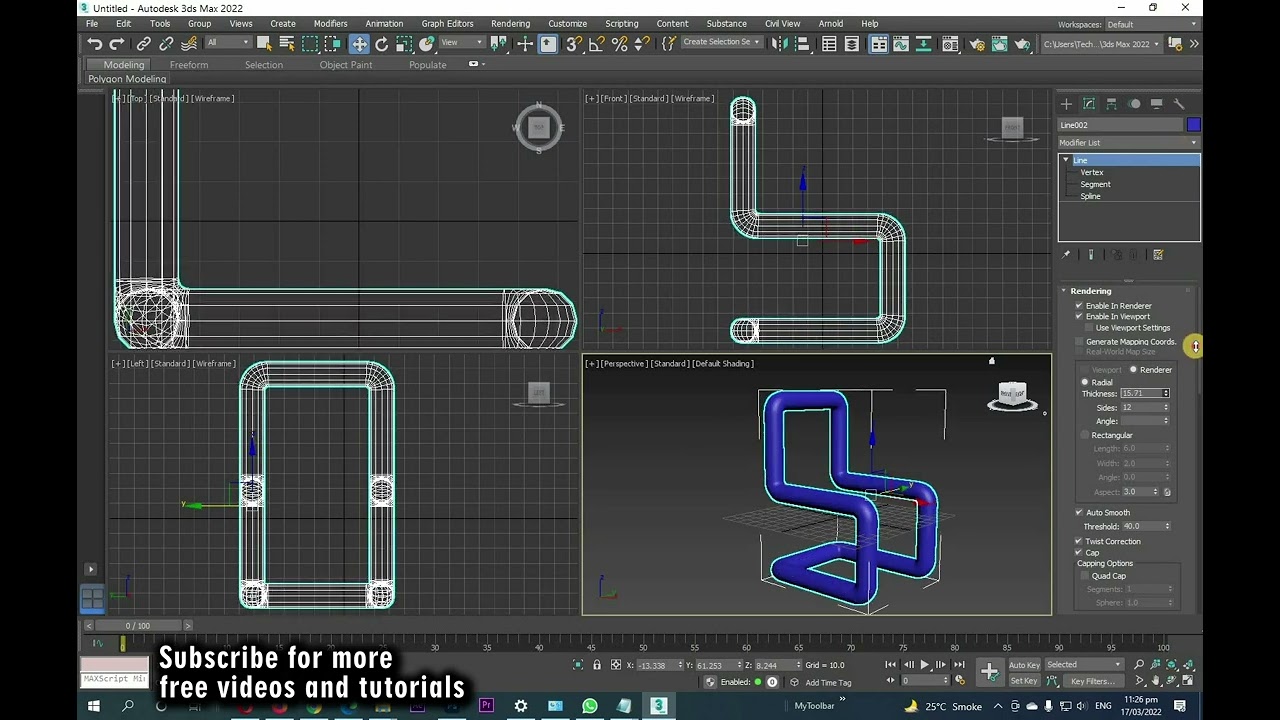Click the Align tool icon
The height and width of the screenshot is (720, 1280).
pyautogui.click(x=802, y=44)
